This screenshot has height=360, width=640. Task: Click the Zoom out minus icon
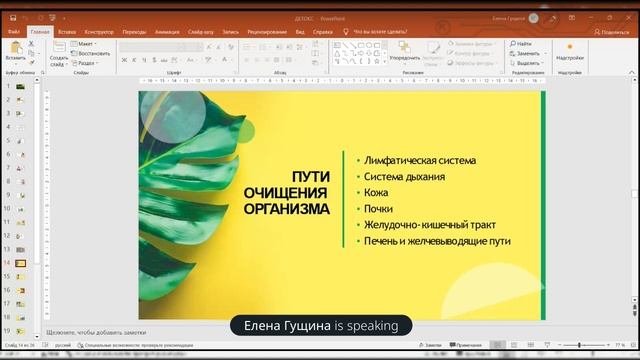[x=560, y=345]
